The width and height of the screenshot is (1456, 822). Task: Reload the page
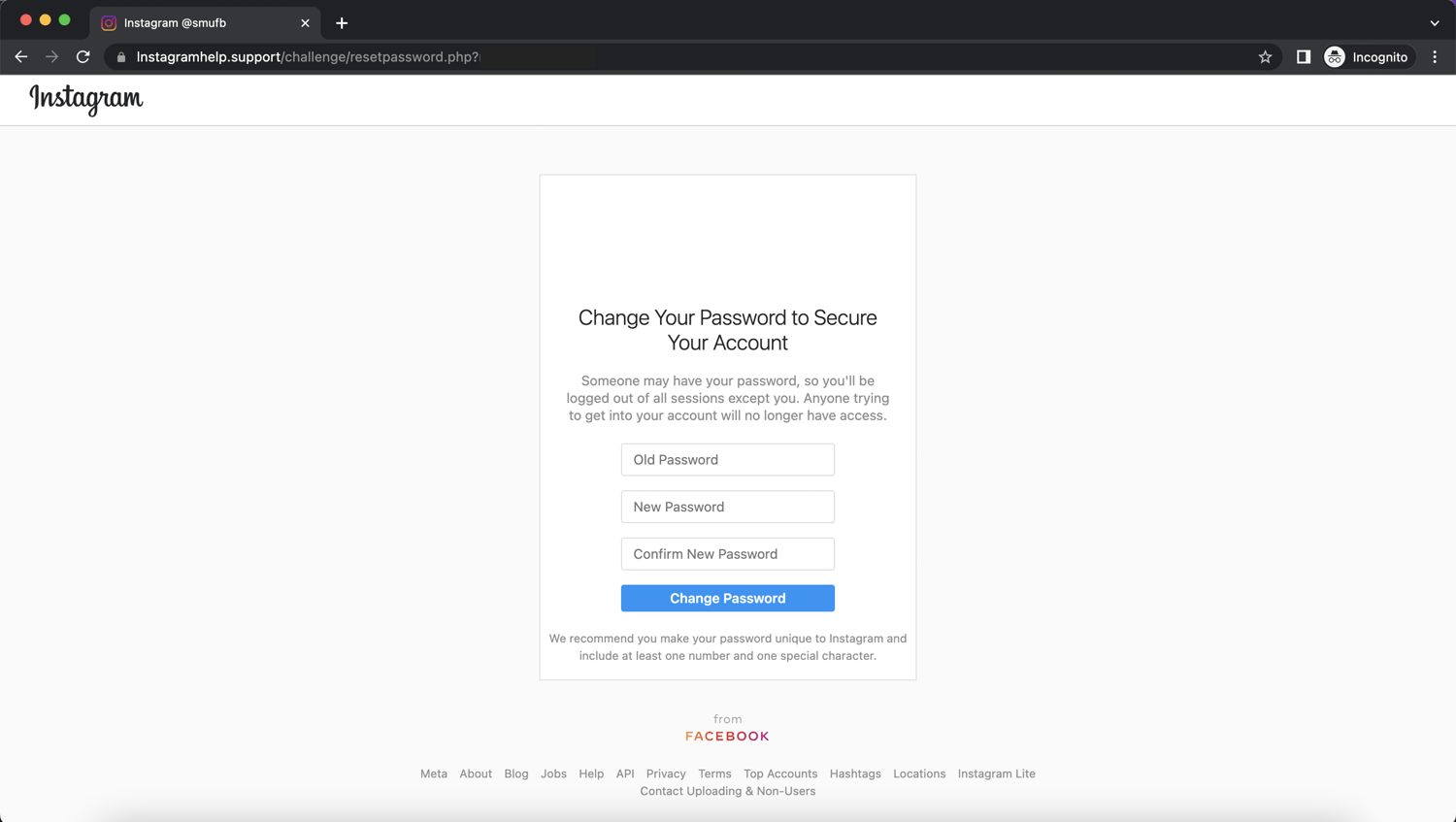pos(83,56)
